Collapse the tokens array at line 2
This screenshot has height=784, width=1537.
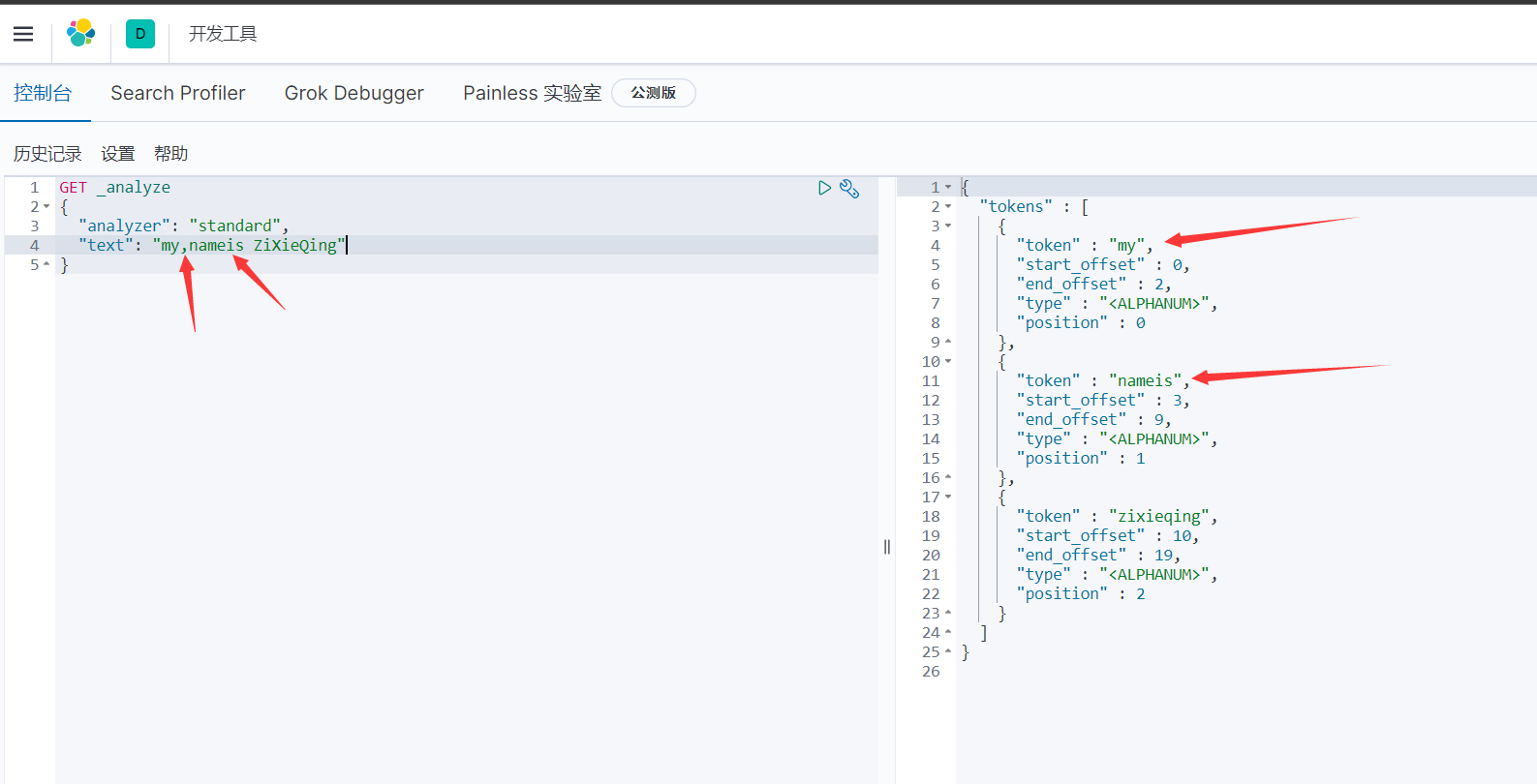tap(948, 207)
